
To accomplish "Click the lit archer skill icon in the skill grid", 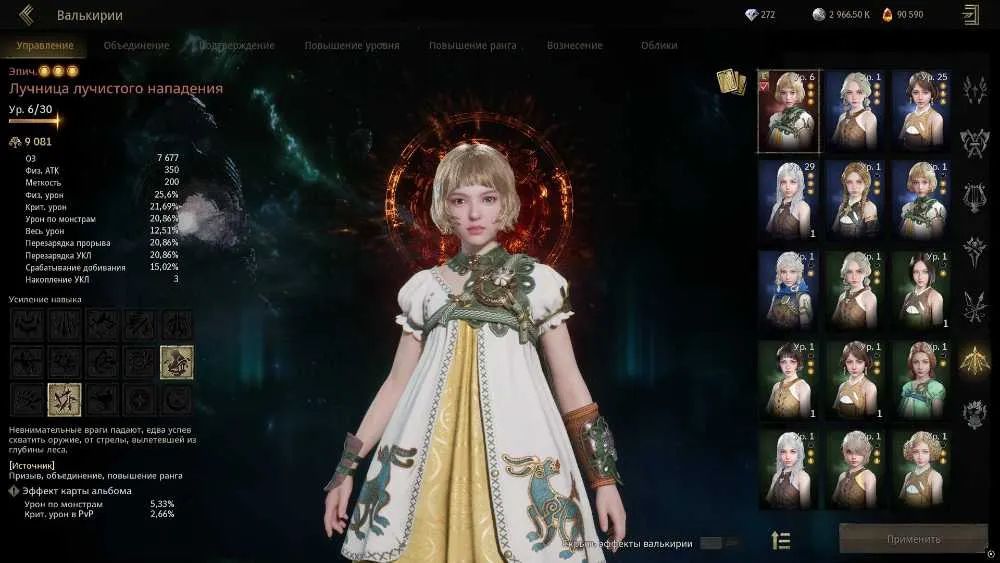I will [x=177, y=362].
